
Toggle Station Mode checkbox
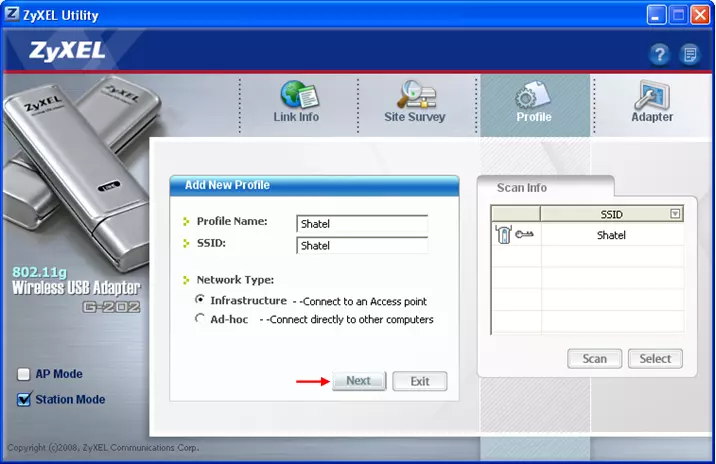(x=24, y=399)
